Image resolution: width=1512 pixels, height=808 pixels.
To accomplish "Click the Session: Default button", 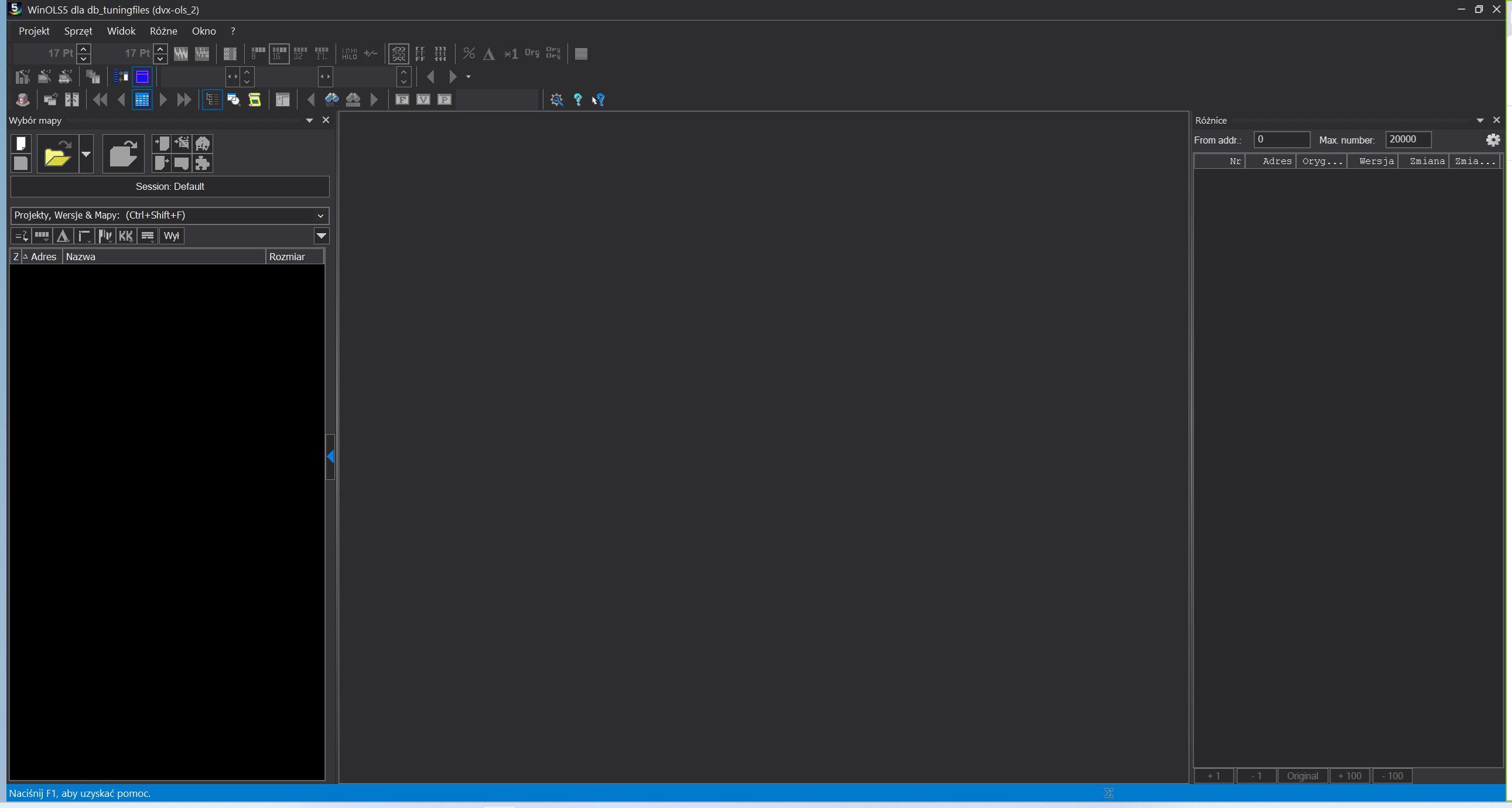I will 170,187.
